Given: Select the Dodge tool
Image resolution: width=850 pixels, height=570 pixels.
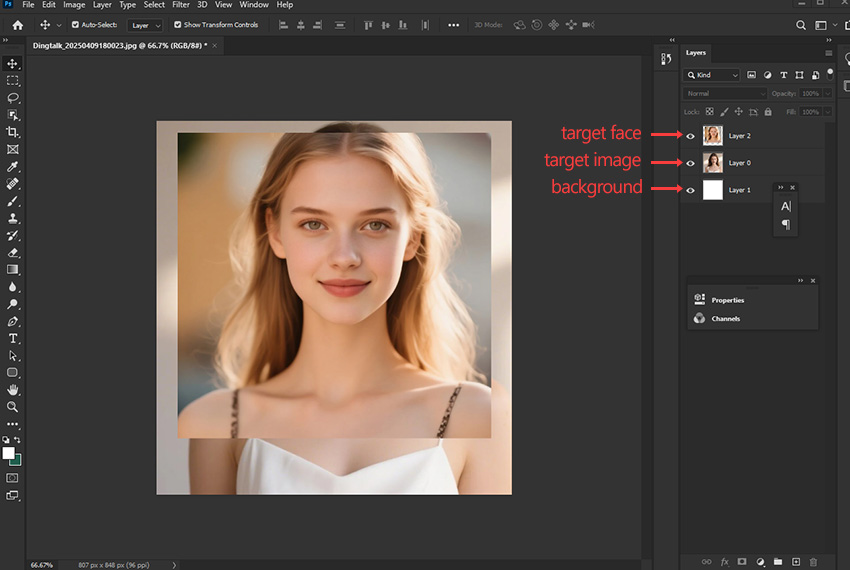Looking at the screenshot, I should [12, 304].
